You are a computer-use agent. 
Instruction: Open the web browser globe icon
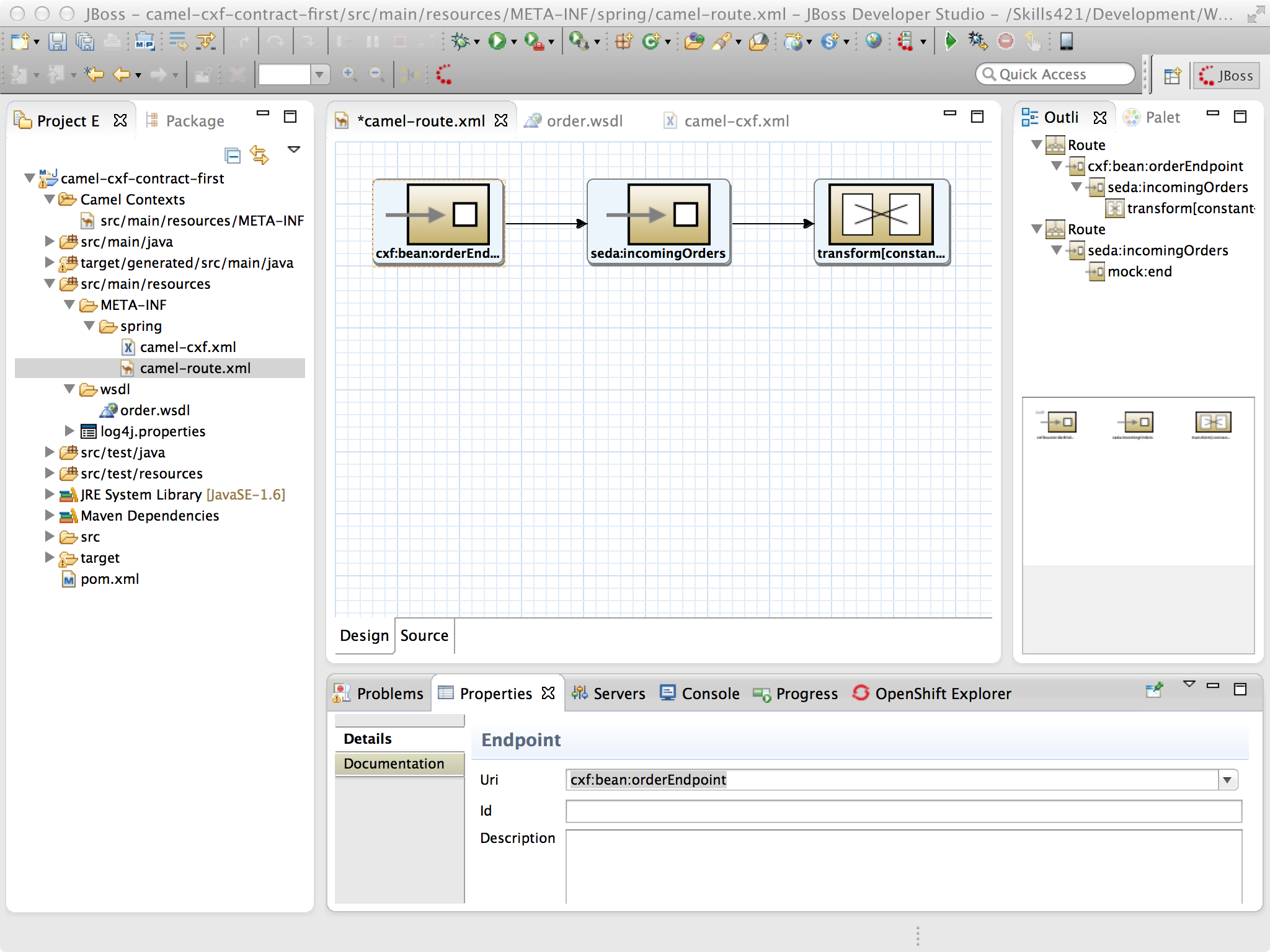tap(873, 42)
